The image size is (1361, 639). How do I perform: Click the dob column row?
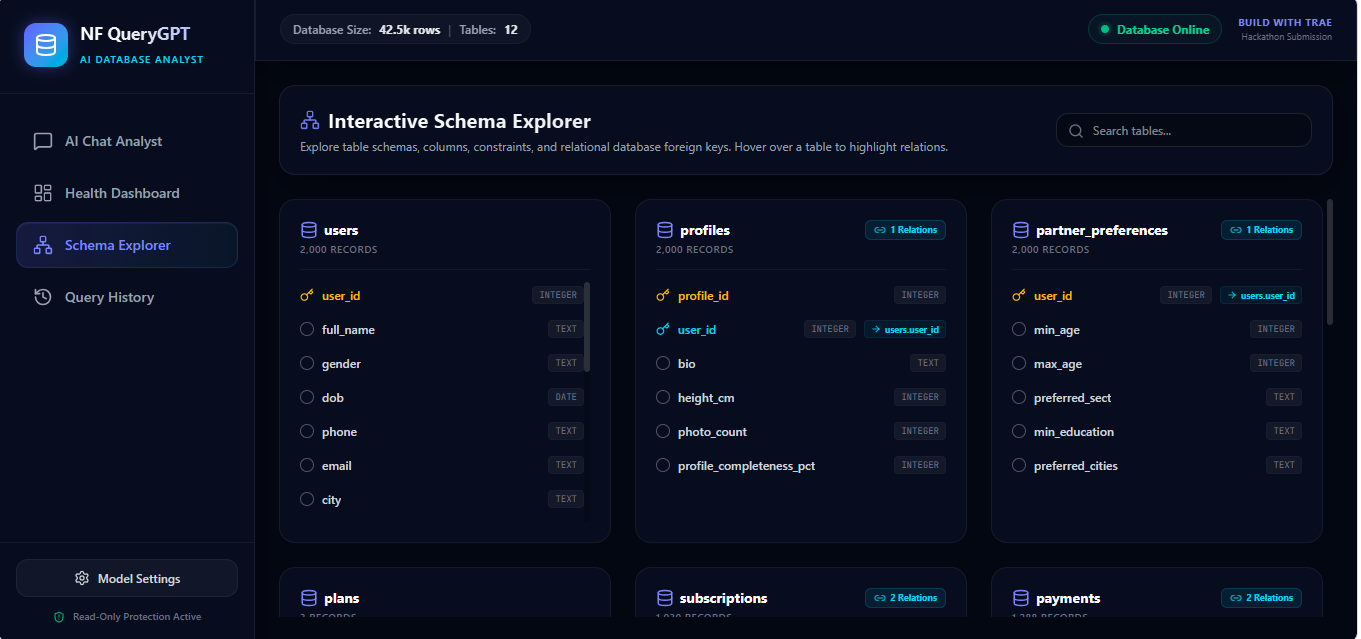point(441,398)
